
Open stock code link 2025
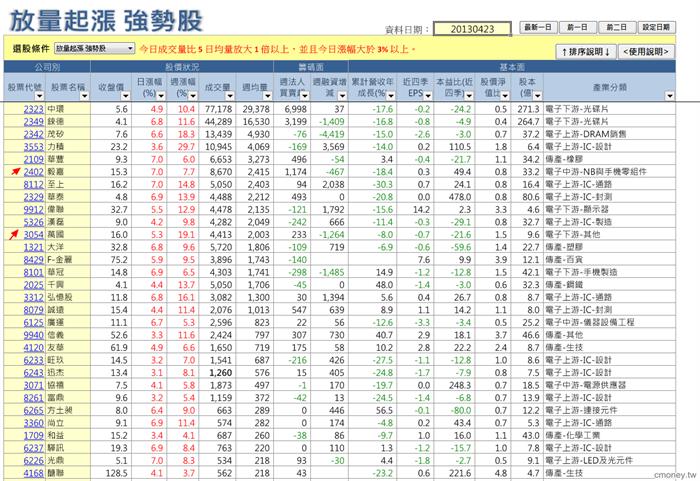tap(33, 285)
